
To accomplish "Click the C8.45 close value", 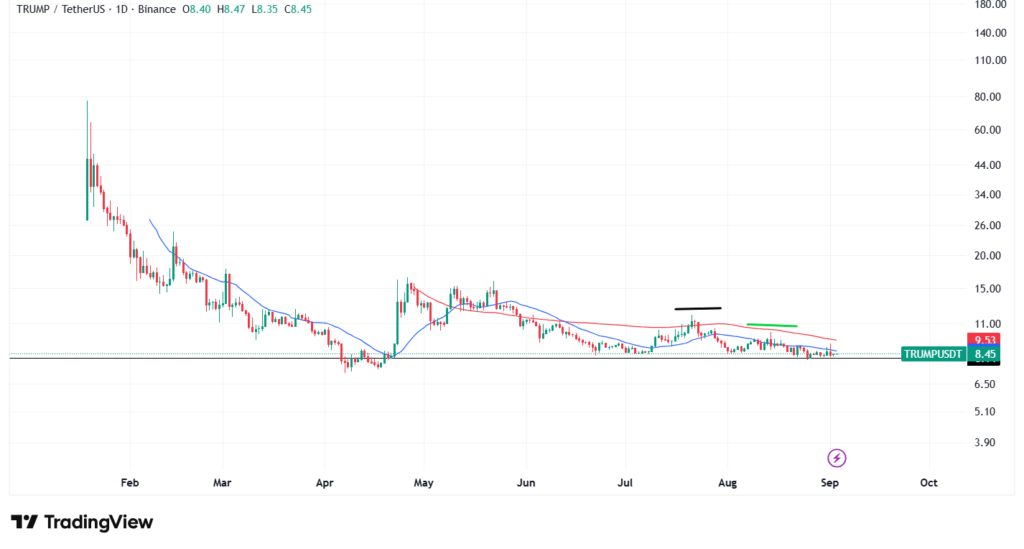I will 298,9.
